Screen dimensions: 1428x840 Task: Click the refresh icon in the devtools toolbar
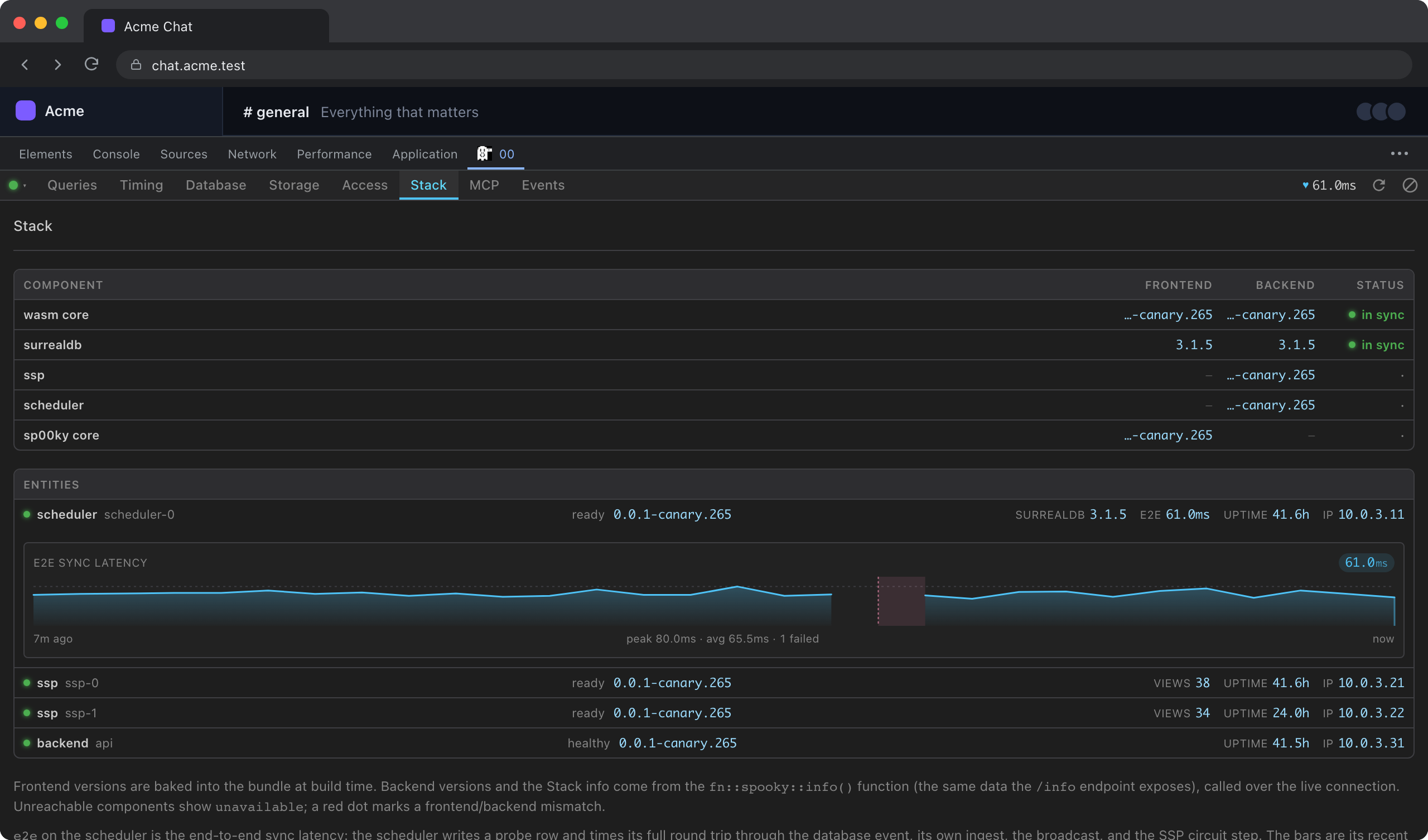(x=1379, y=185)
